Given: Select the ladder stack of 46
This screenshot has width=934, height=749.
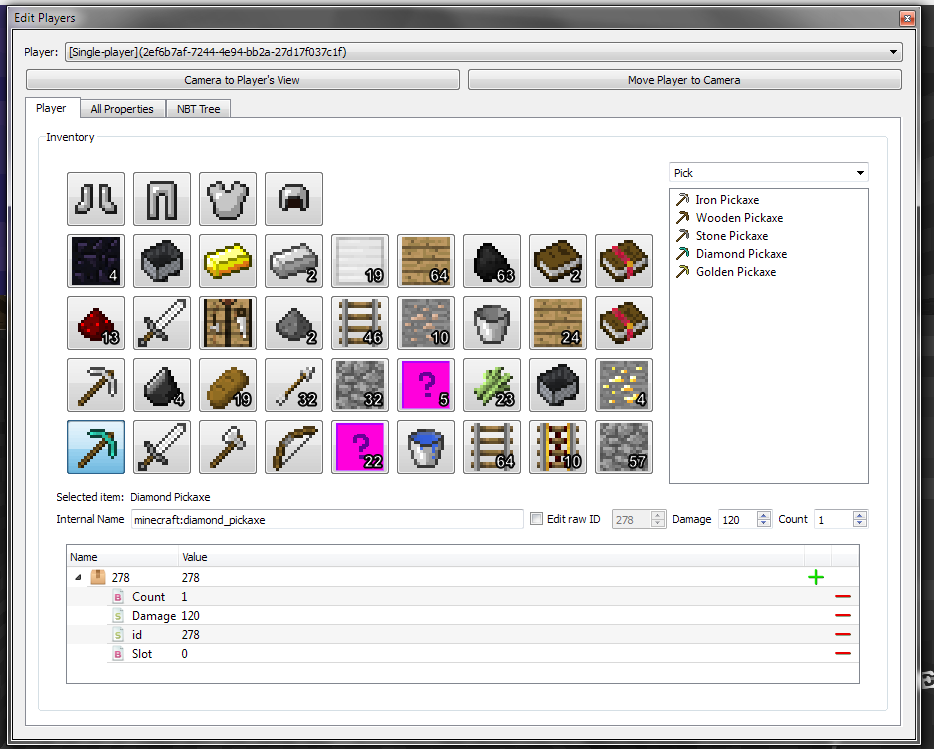Looking at the screenshot, I should click(x=360, y=323).
